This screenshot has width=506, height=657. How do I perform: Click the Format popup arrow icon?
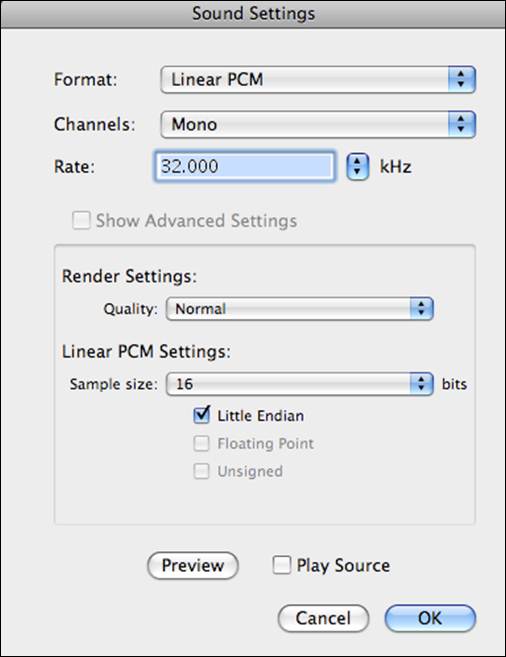(462, 79)
